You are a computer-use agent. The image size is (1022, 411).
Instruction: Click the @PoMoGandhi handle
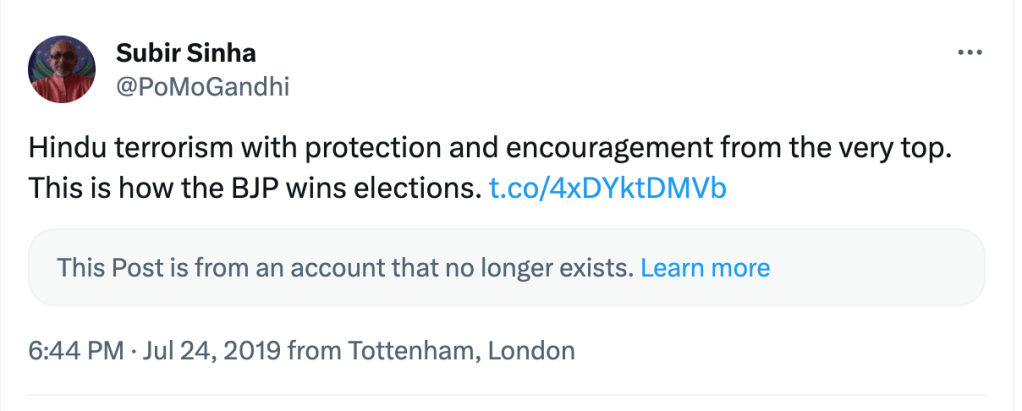[x=203, y=87]
